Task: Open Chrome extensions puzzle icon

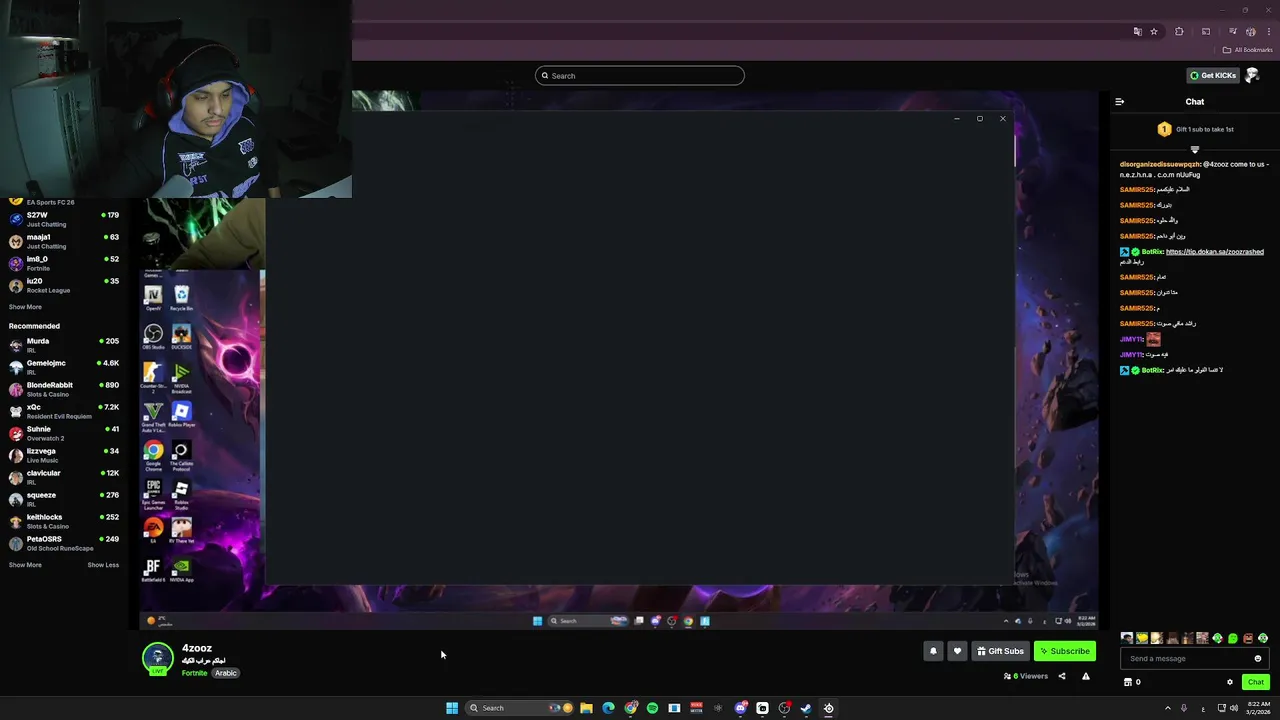Action: pos(1179,32)
